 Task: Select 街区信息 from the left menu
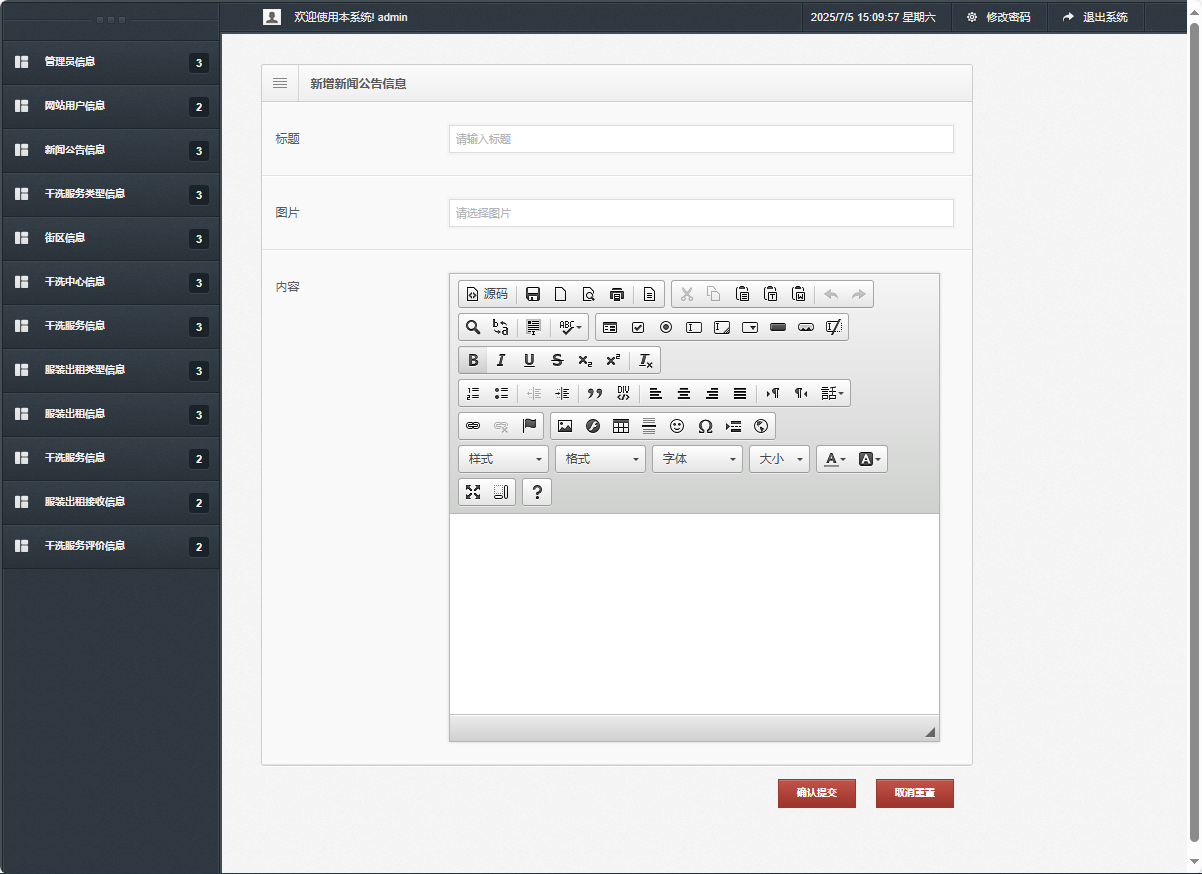click(x=65, y=238)
